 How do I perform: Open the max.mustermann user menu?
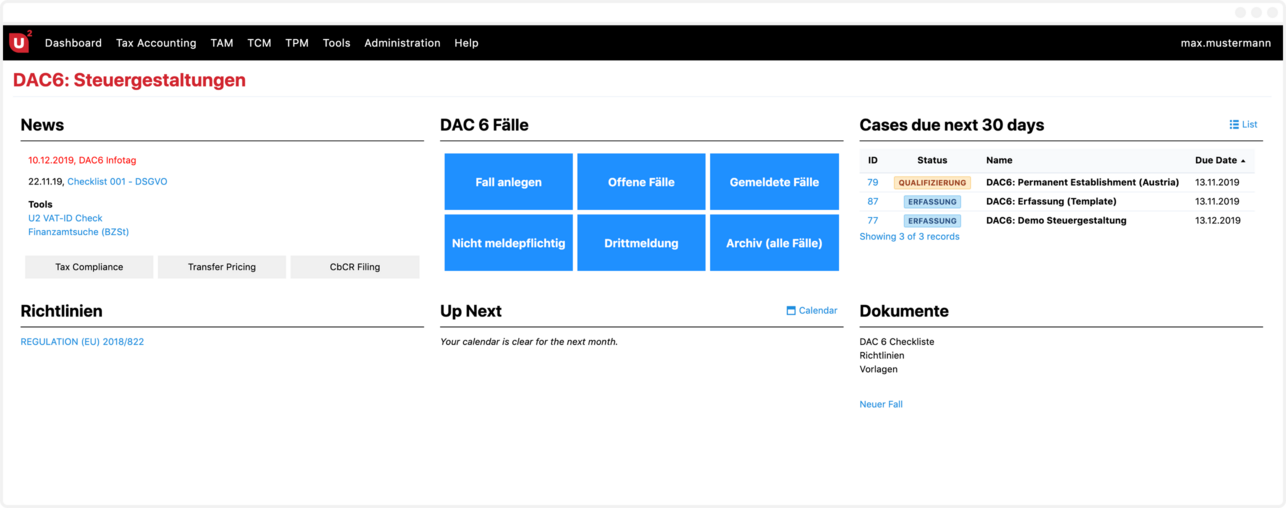(x=1225, y=43)
